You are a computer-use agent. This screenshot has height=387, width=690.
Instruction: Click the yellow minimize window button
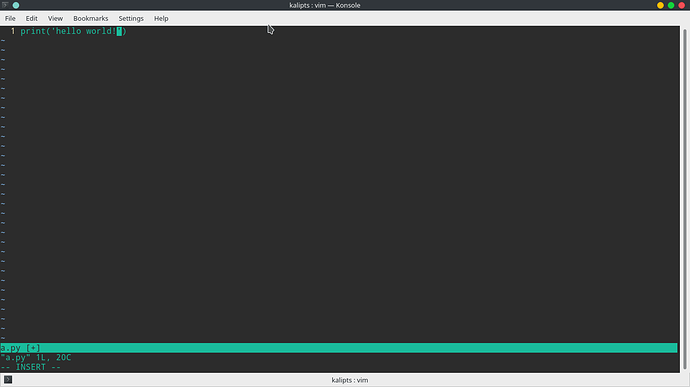(660, 5)
